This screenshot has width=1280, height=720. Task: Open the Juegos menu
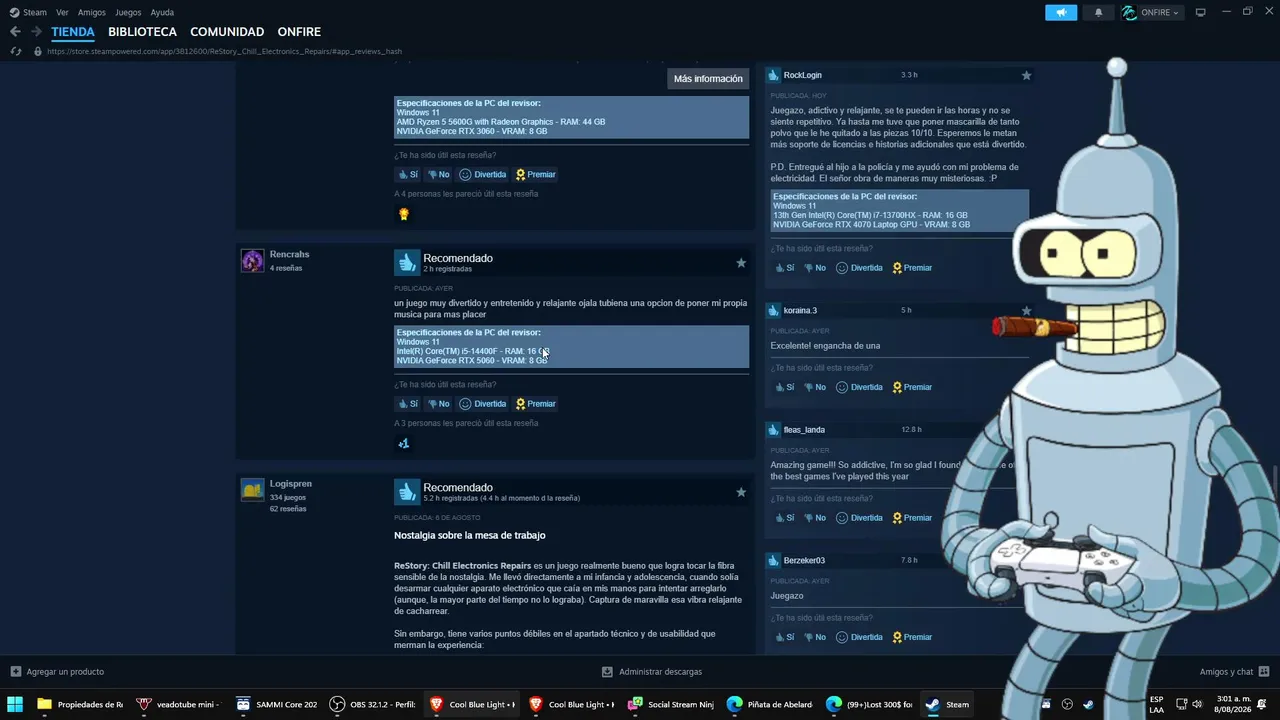point(128,12)
